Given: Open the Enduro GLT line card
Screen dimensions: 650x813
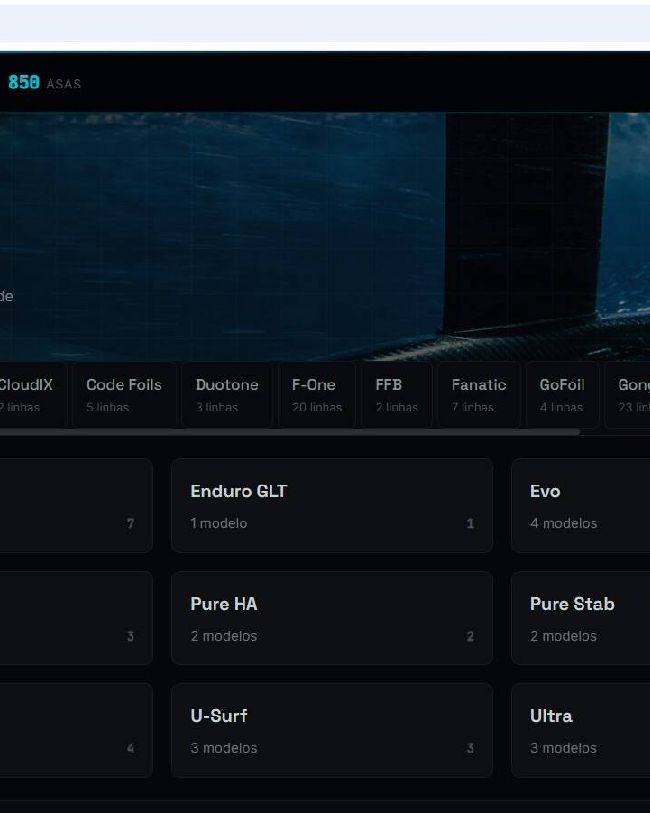Looking at the screenshot, I should click(x=332, y=505).
